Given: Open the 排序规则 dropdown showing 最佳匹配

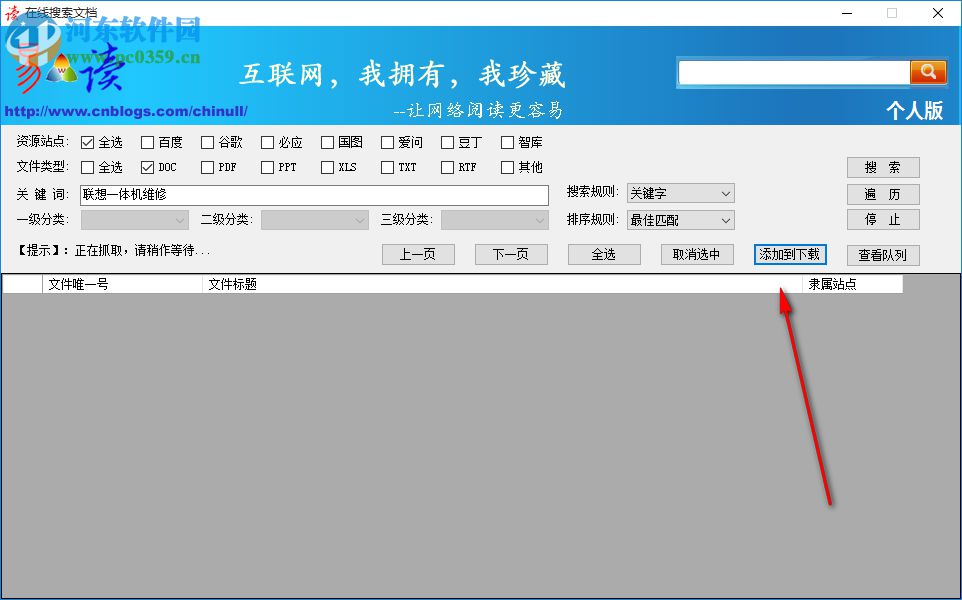Looking at the screenshot, I should coord(681,220).
